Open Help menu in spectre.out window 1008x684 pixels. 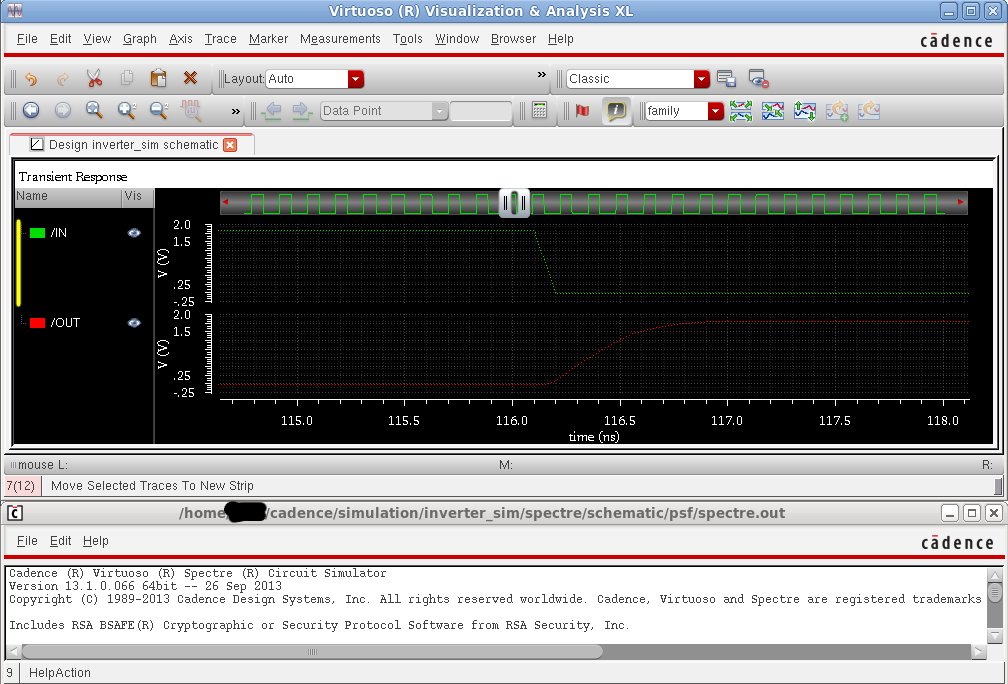96,541
